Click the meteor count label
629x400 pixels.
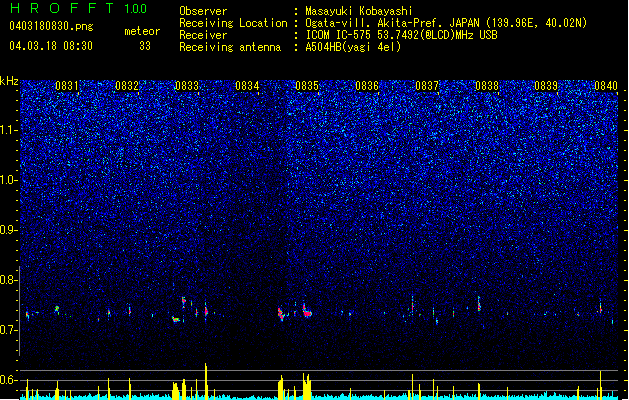click(x=142, y=31)
